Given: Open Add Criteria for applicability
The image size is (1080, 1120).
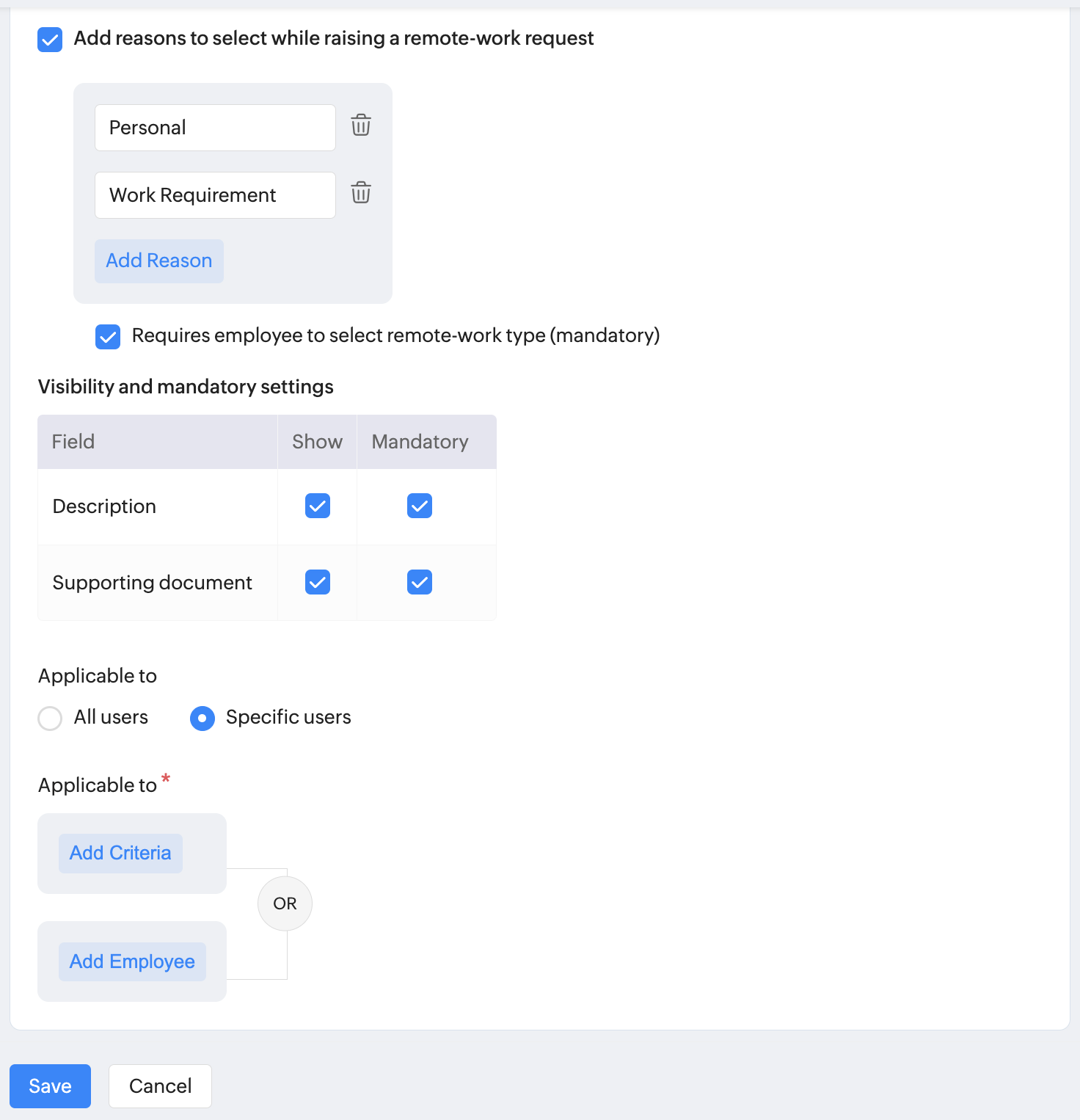Looking at the screenshot, I should [120, 853].
